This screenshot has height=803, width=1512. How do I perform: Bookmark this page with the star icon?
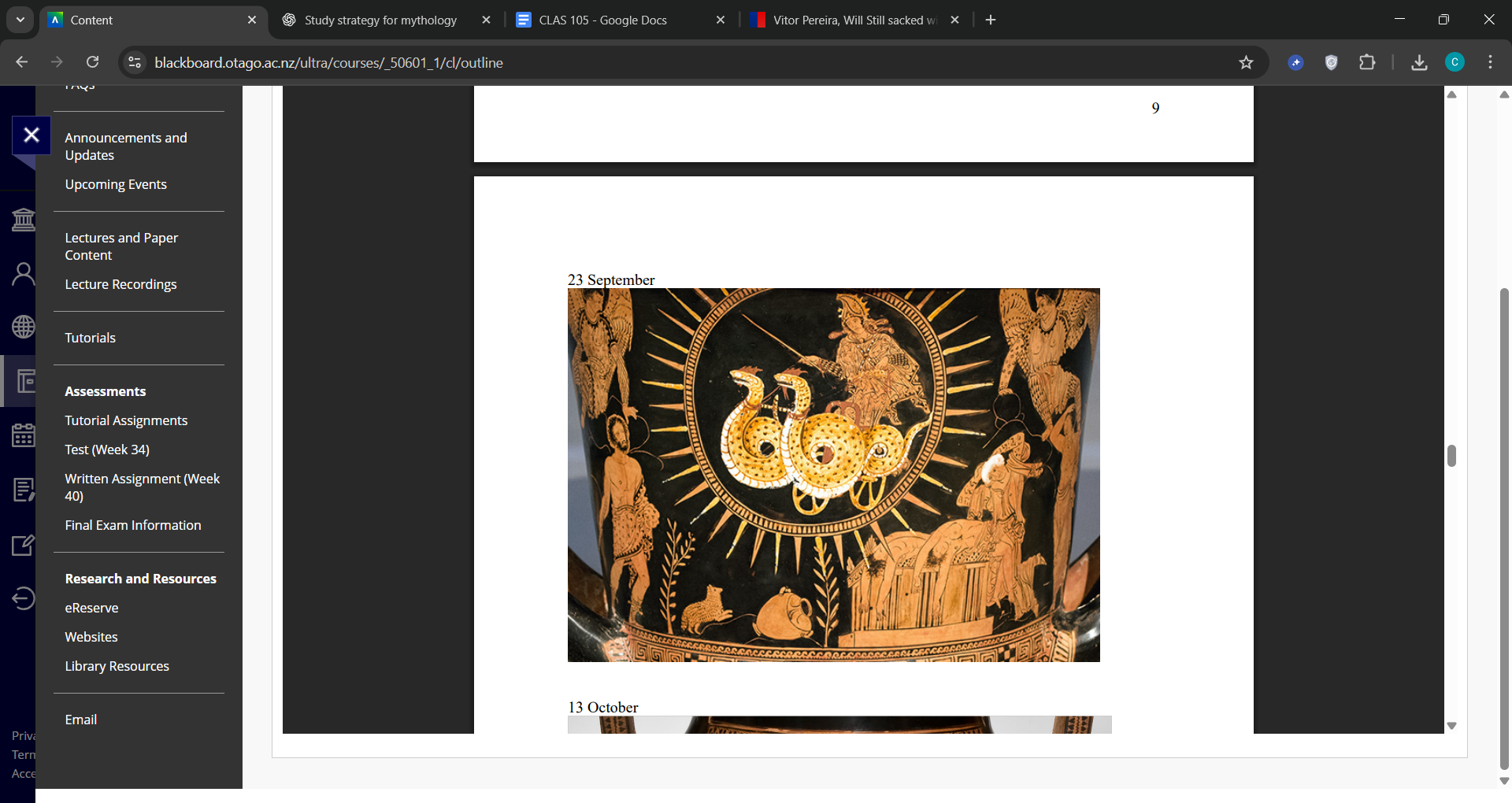(1246, 63)
